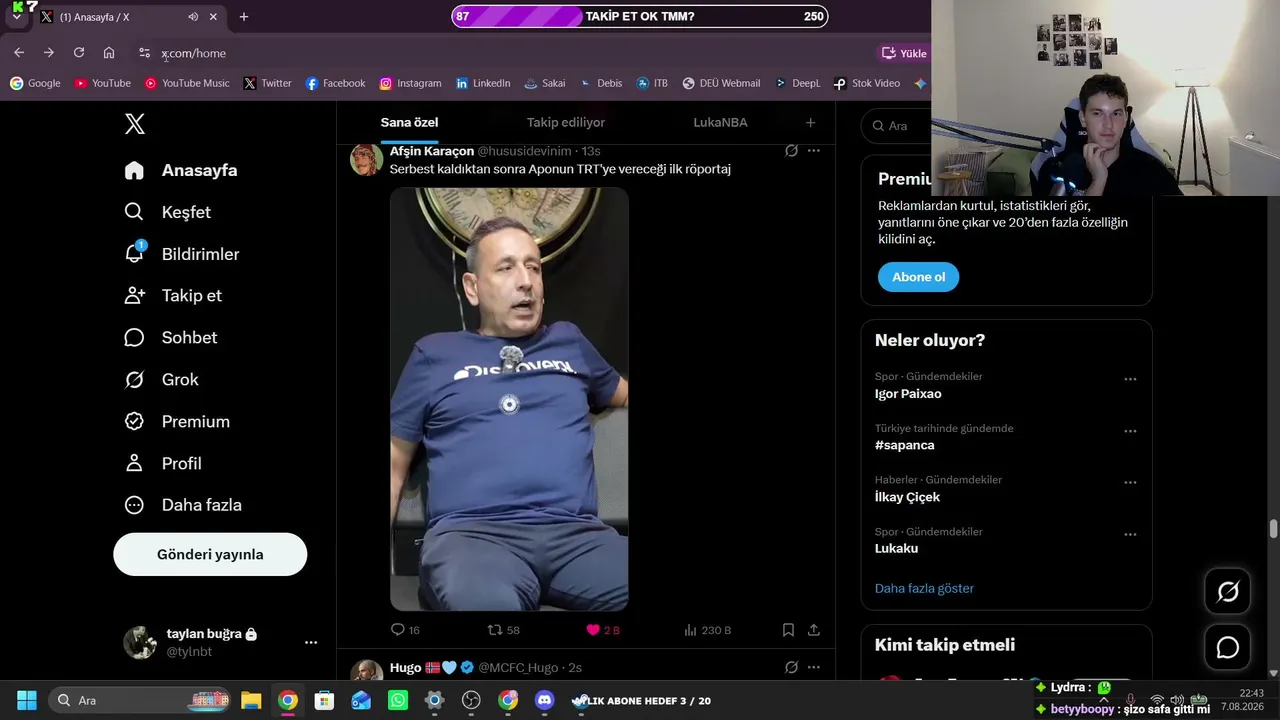1280x720 pixels.
Task: Click the Daha fazla göster link
Action: tap(924, 588)
